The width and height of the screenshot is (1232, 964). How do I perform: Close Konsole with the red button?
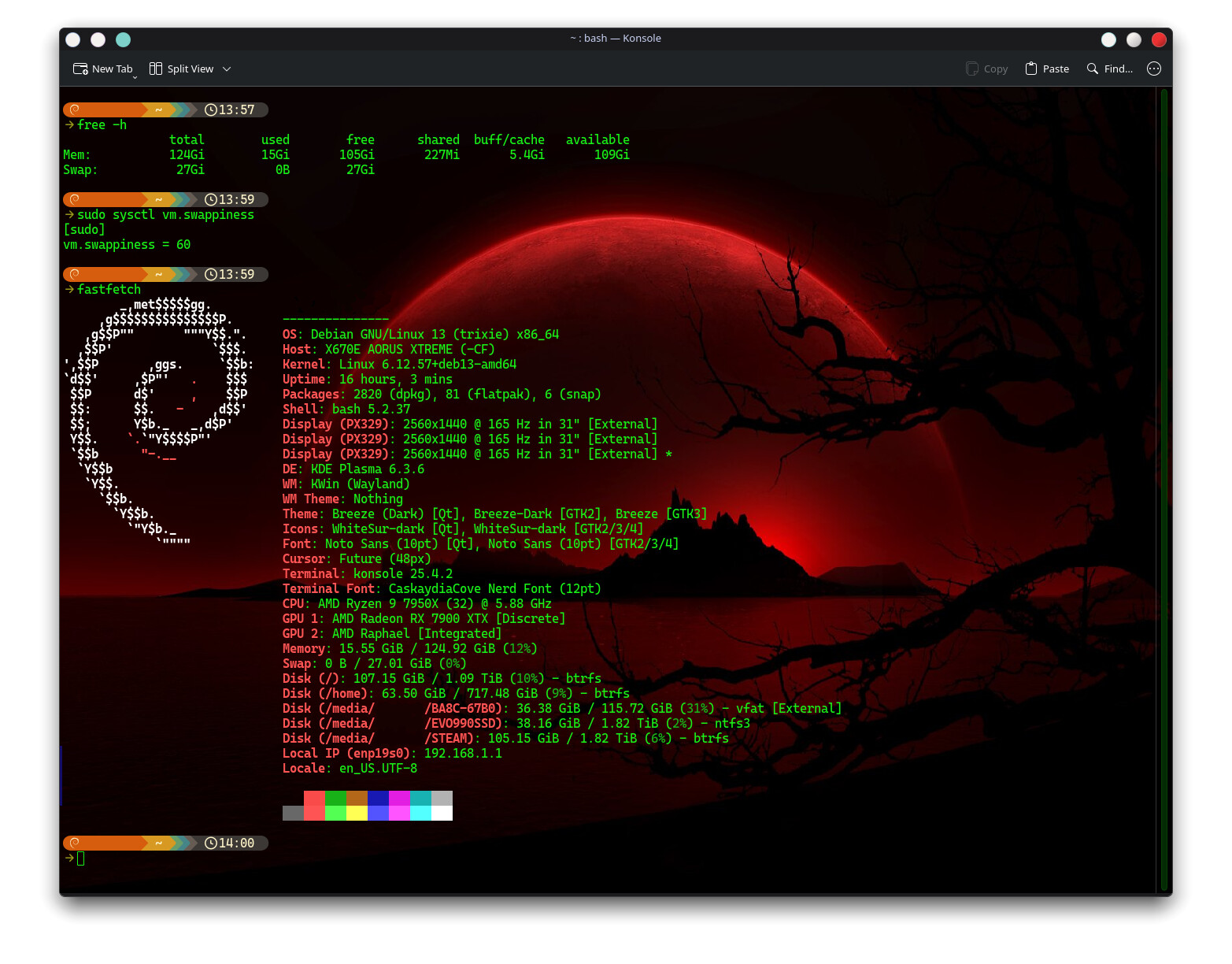[1159, 39]
